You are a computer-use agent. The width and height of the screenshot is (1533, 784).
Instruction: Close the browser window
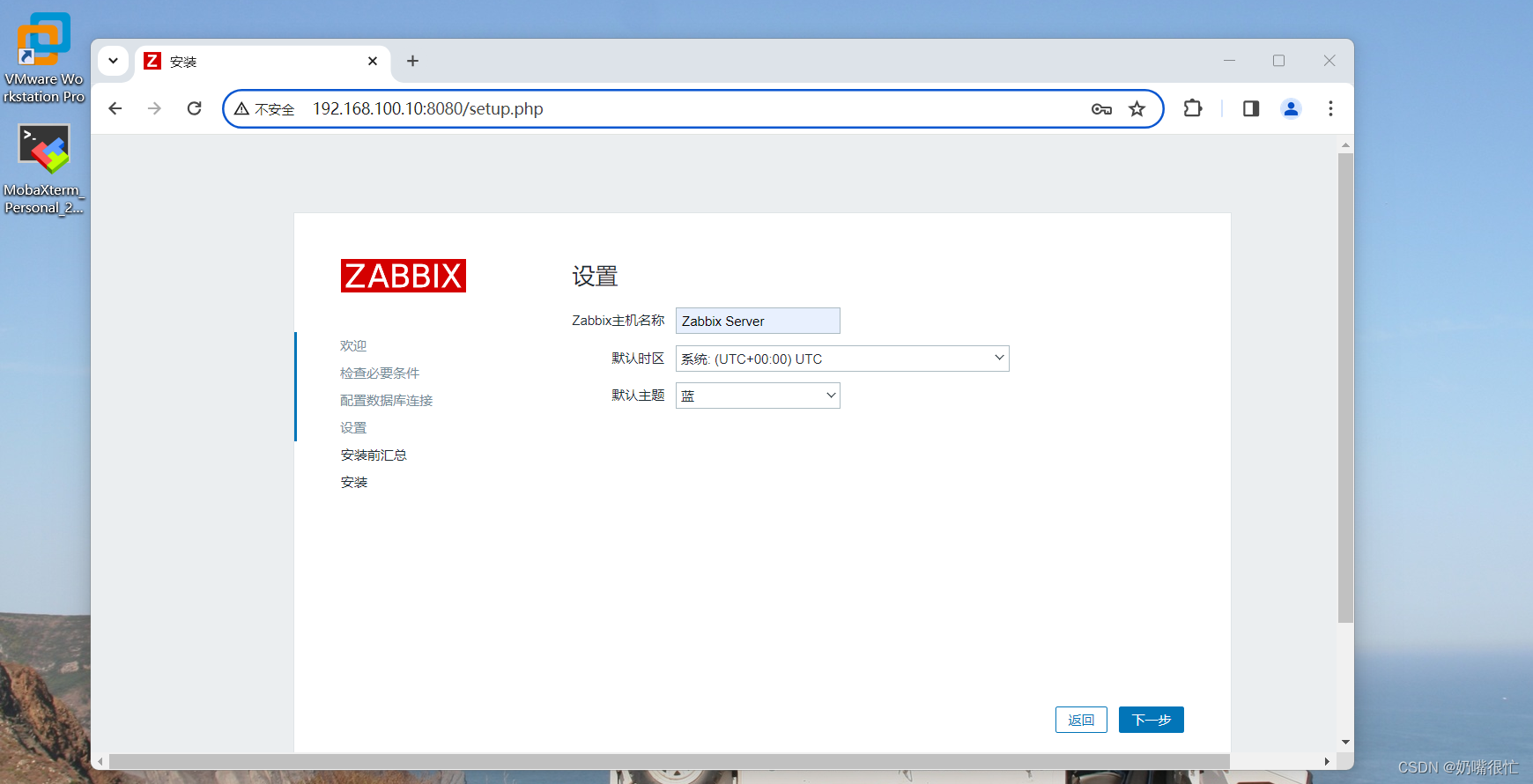(1329, 61)
